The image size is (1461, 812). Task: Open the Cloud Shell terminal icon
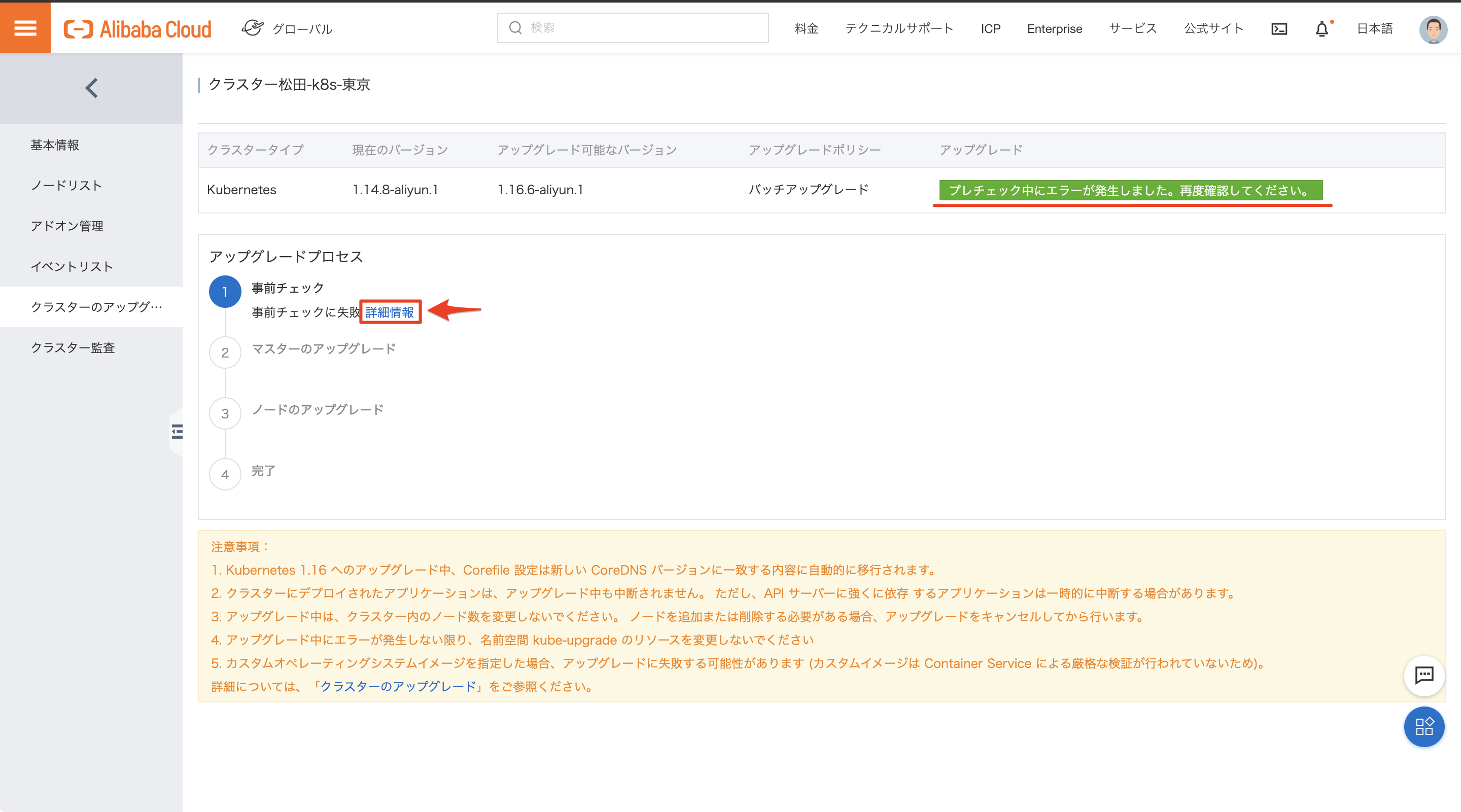(x=1279, y=29)
